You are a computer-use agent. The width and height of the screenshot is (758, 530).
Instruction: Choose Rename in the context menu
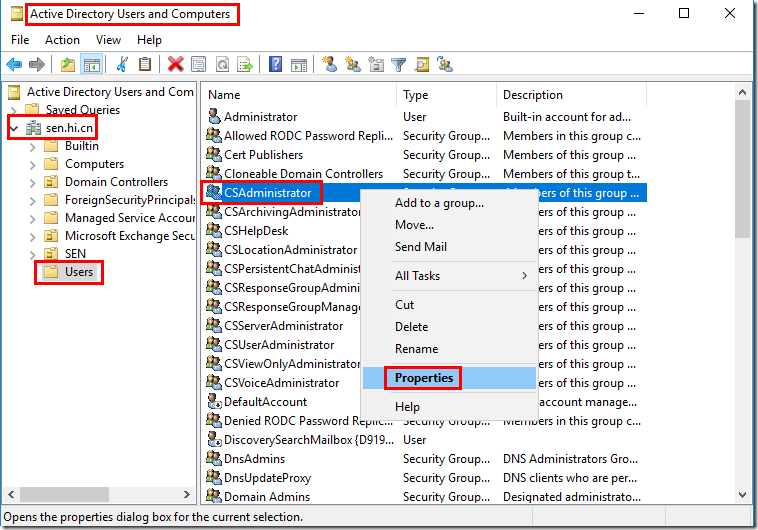point(449,349)
